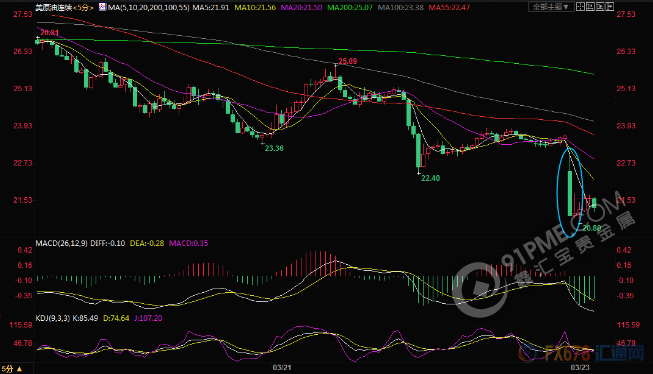Viewport: 653px width, 374px height.
Task: Select the MACD(26,12,9) indicator label
Action: click(x=62, y=243)
